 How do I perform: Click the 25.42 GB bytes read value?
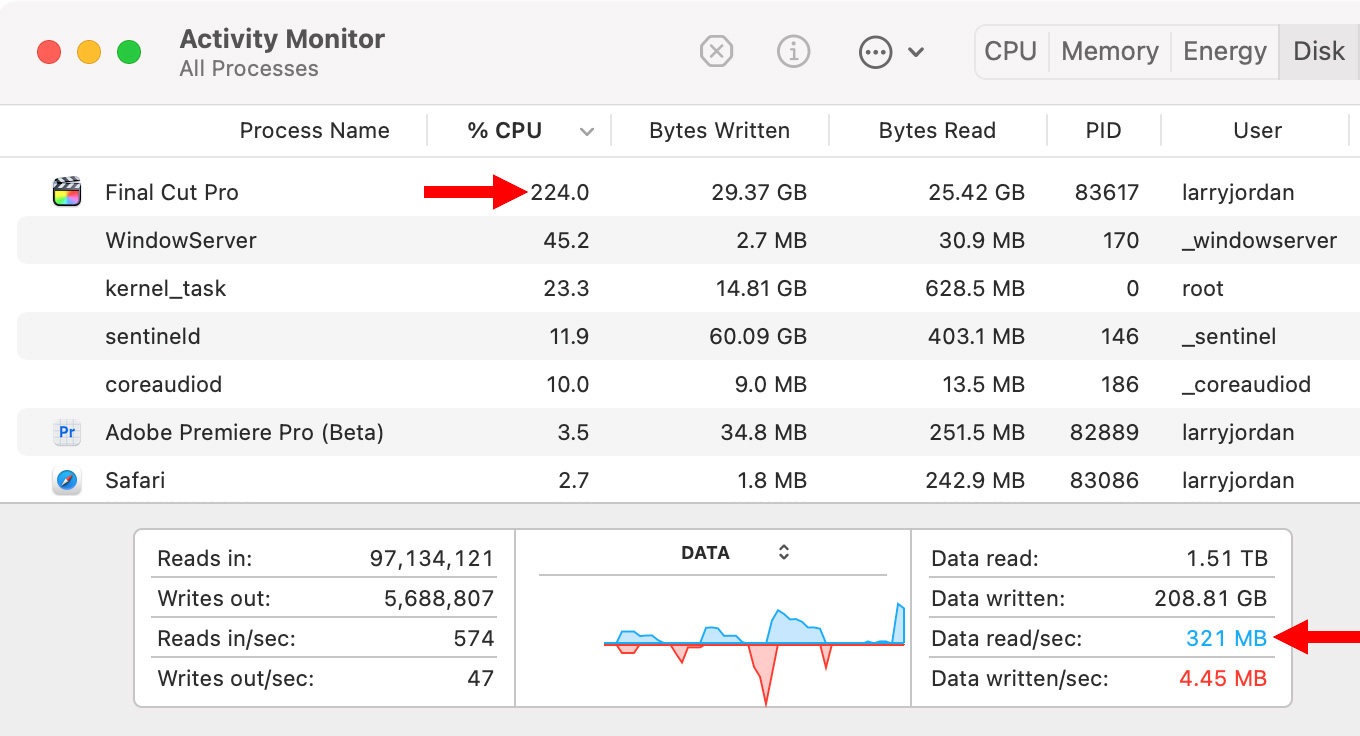(x=975, y=192)
